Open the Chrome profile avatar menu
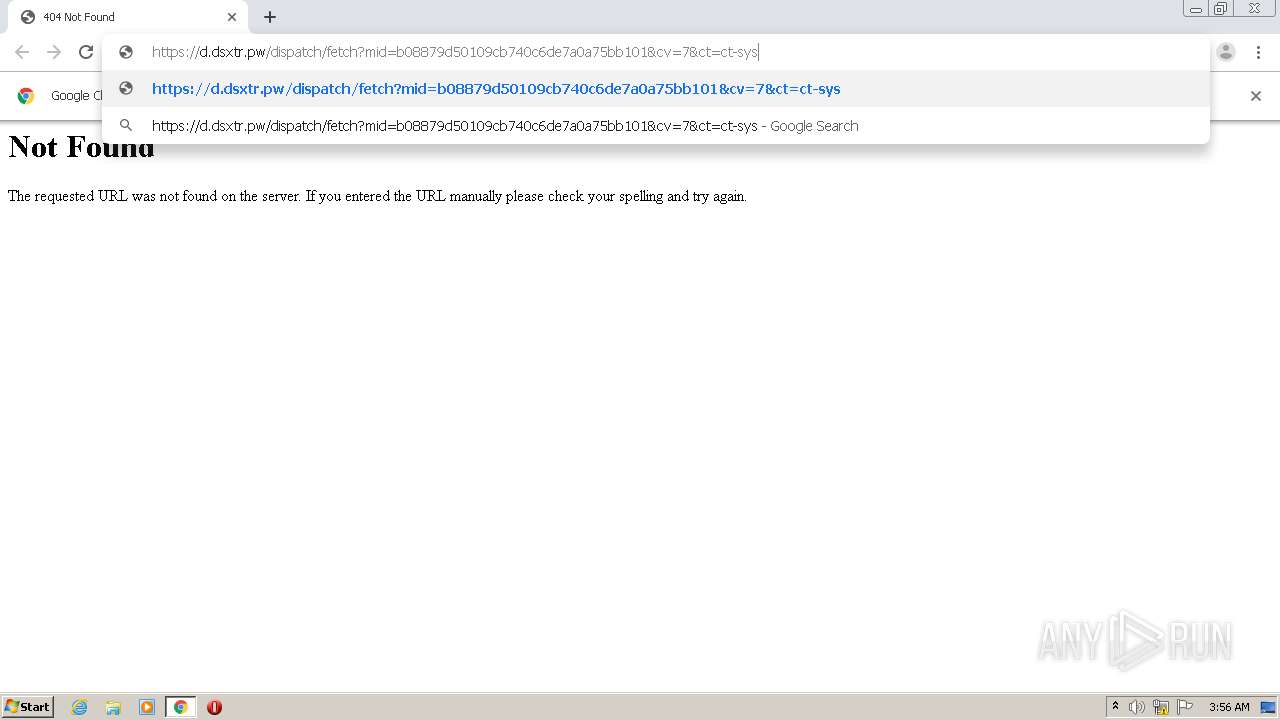The width and height of the screenshot is (1280, 720). click(x=1226, y=52)
